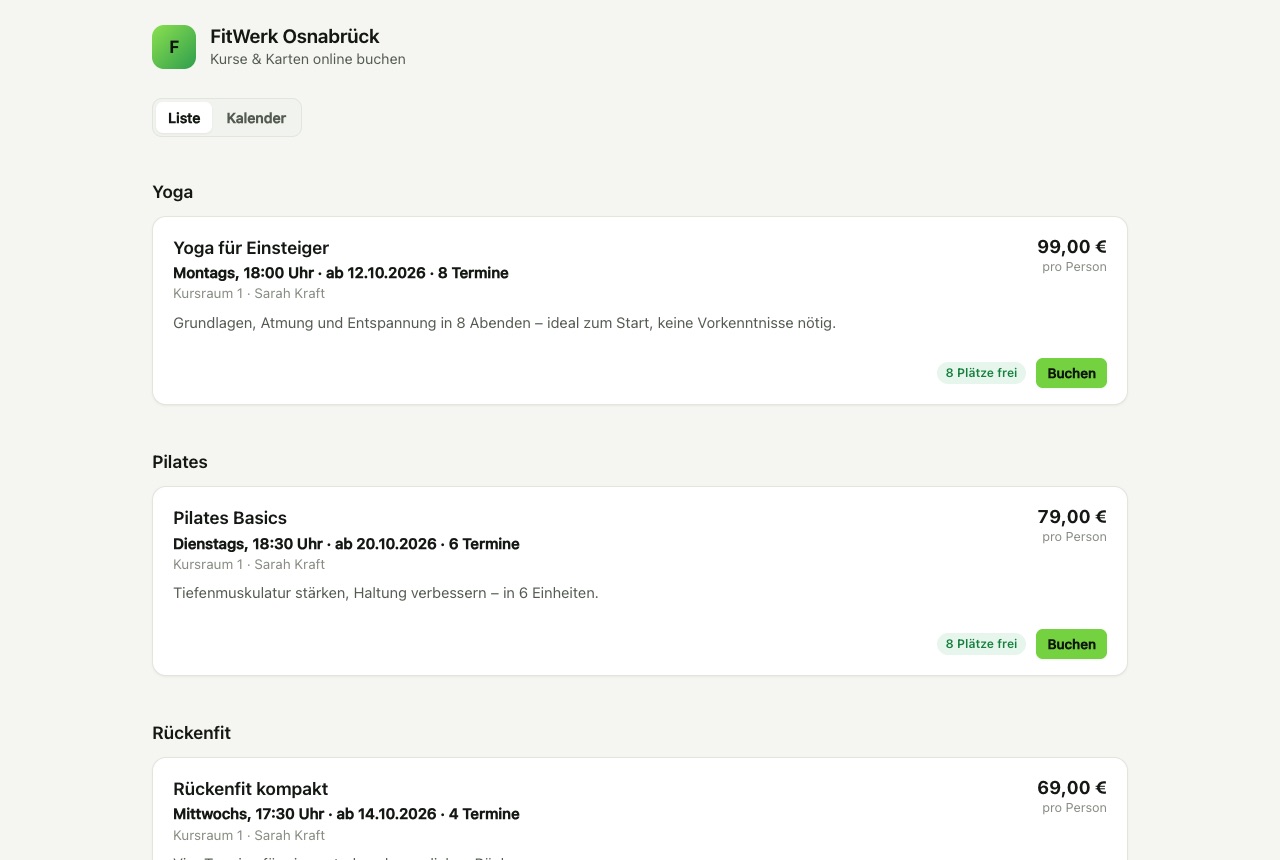This screenshot has width=1280, height=860.
Task: Click the 99,00 € price of Yoga course
Action: 1072,247
